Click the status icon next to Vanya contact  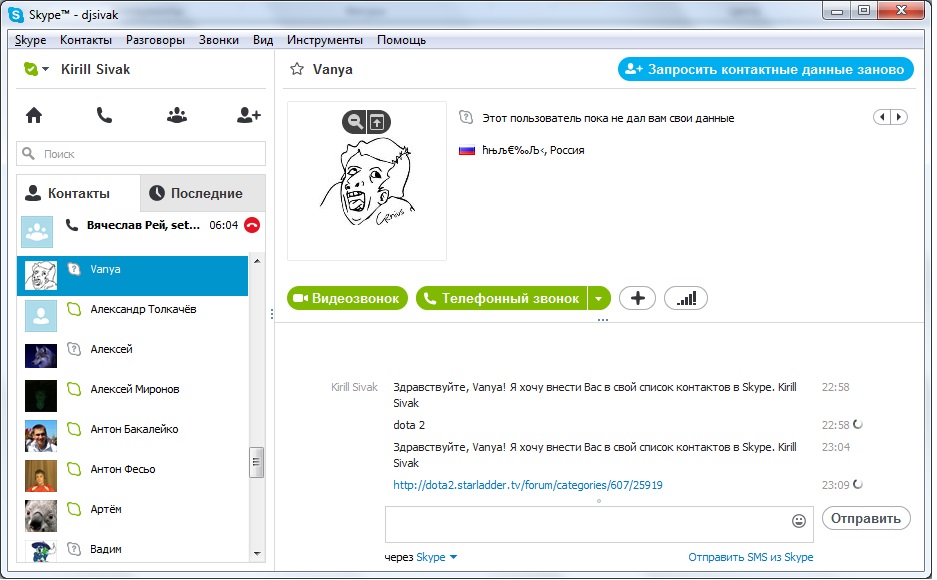(x=74, y=269)
